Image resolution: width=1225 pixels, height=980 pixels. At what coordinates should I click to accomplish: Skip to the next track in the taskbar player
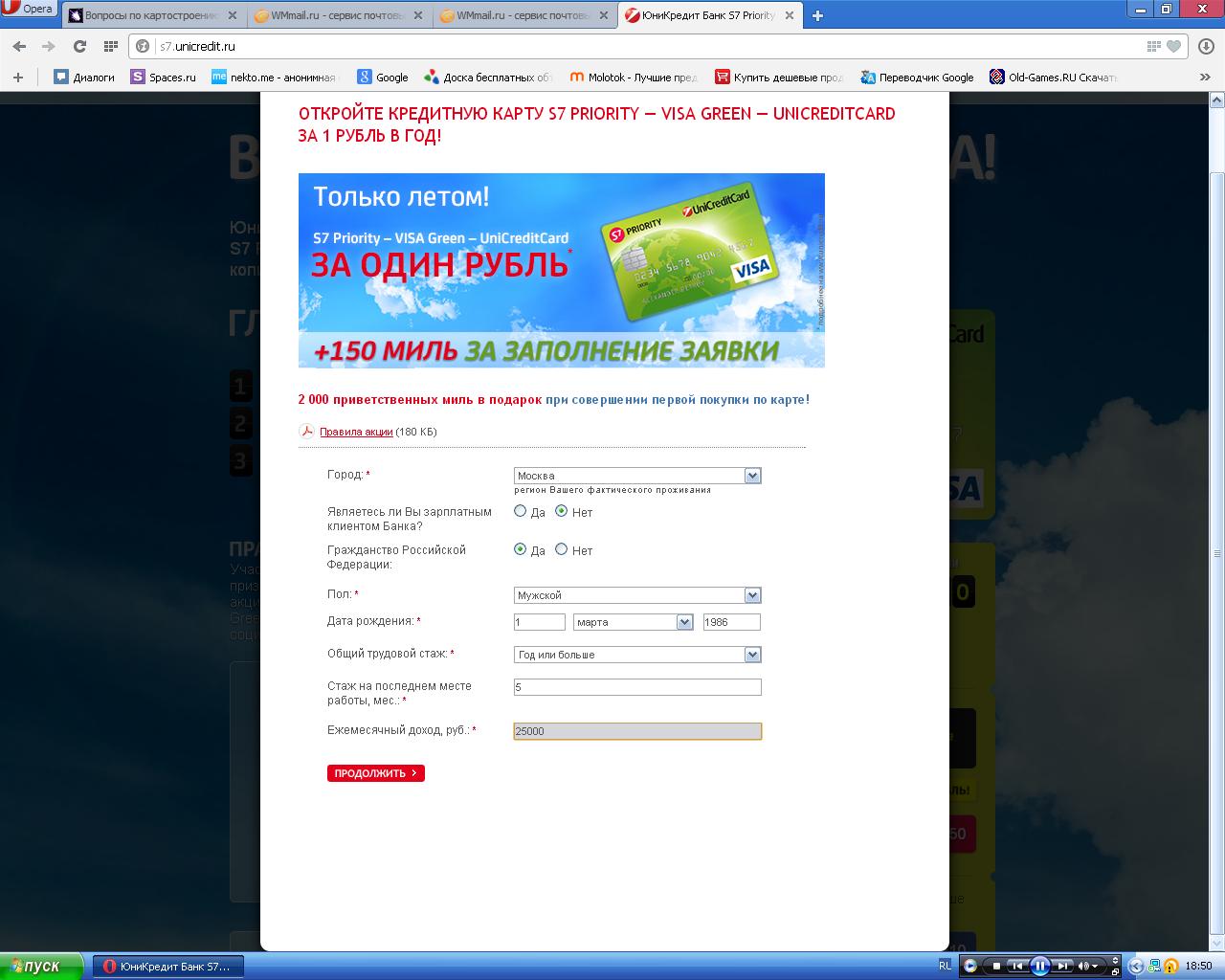click(x=1062, y=967)
